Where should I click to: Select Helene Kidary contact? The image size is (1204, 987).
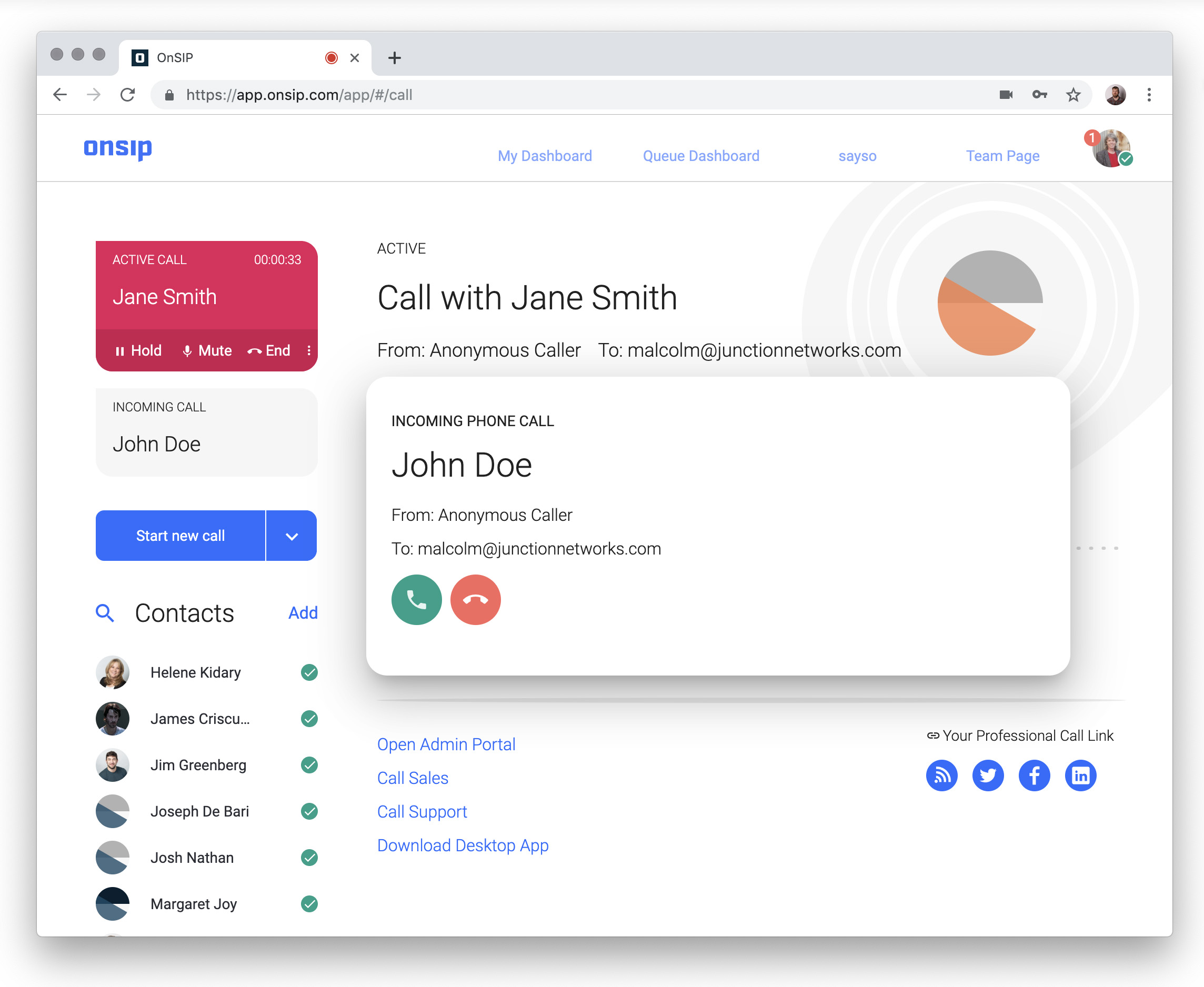[206, 672]
